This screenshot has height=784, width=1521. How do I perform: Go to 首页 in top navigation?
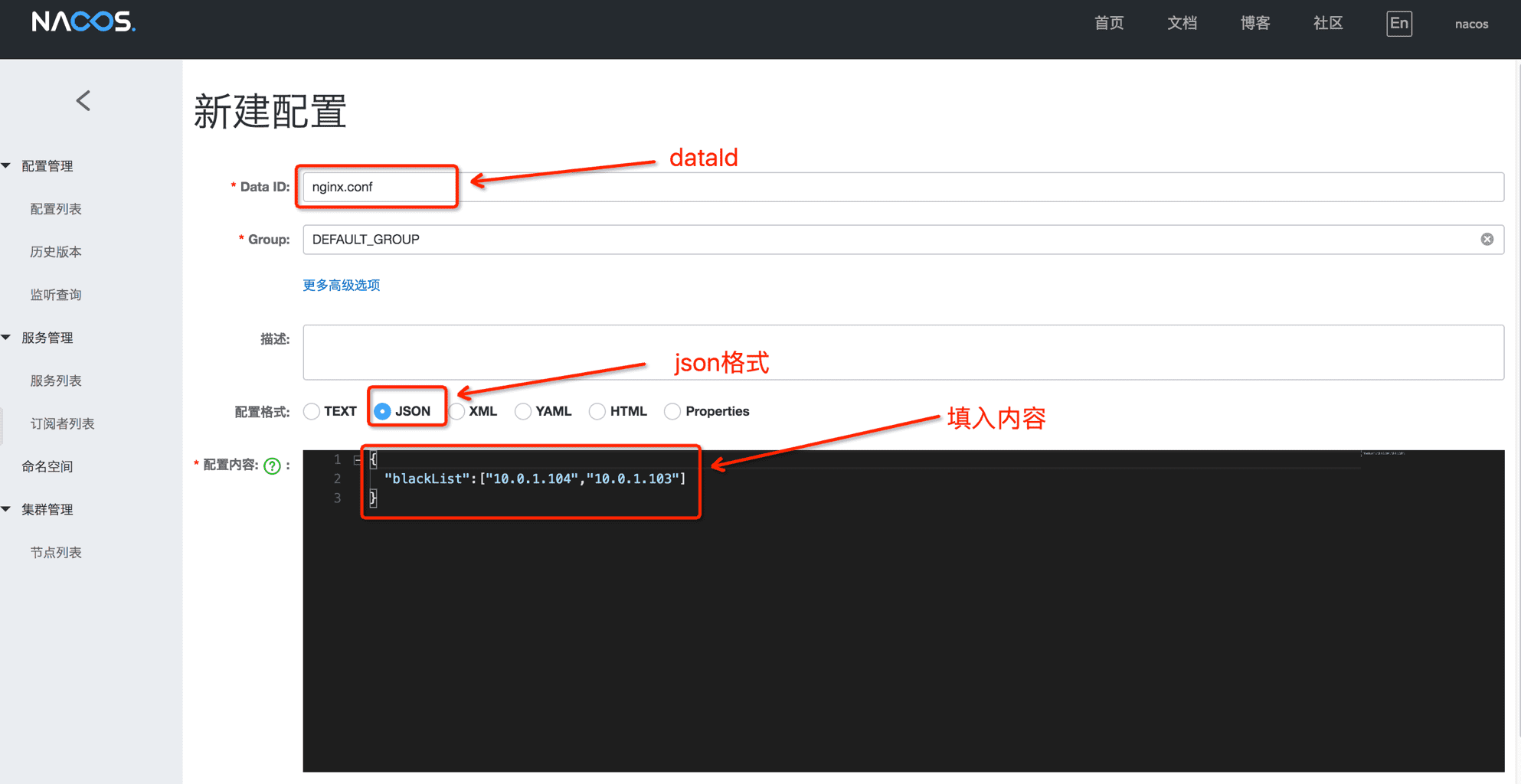pyautogui.click(x=1109, y=24)
